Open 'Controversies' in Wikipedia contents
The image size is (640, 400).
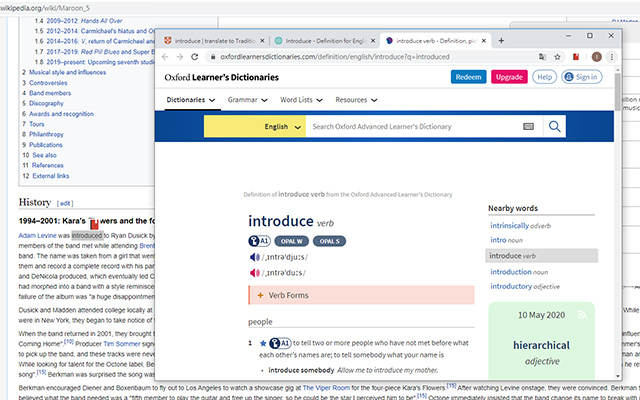click(48, 83)
